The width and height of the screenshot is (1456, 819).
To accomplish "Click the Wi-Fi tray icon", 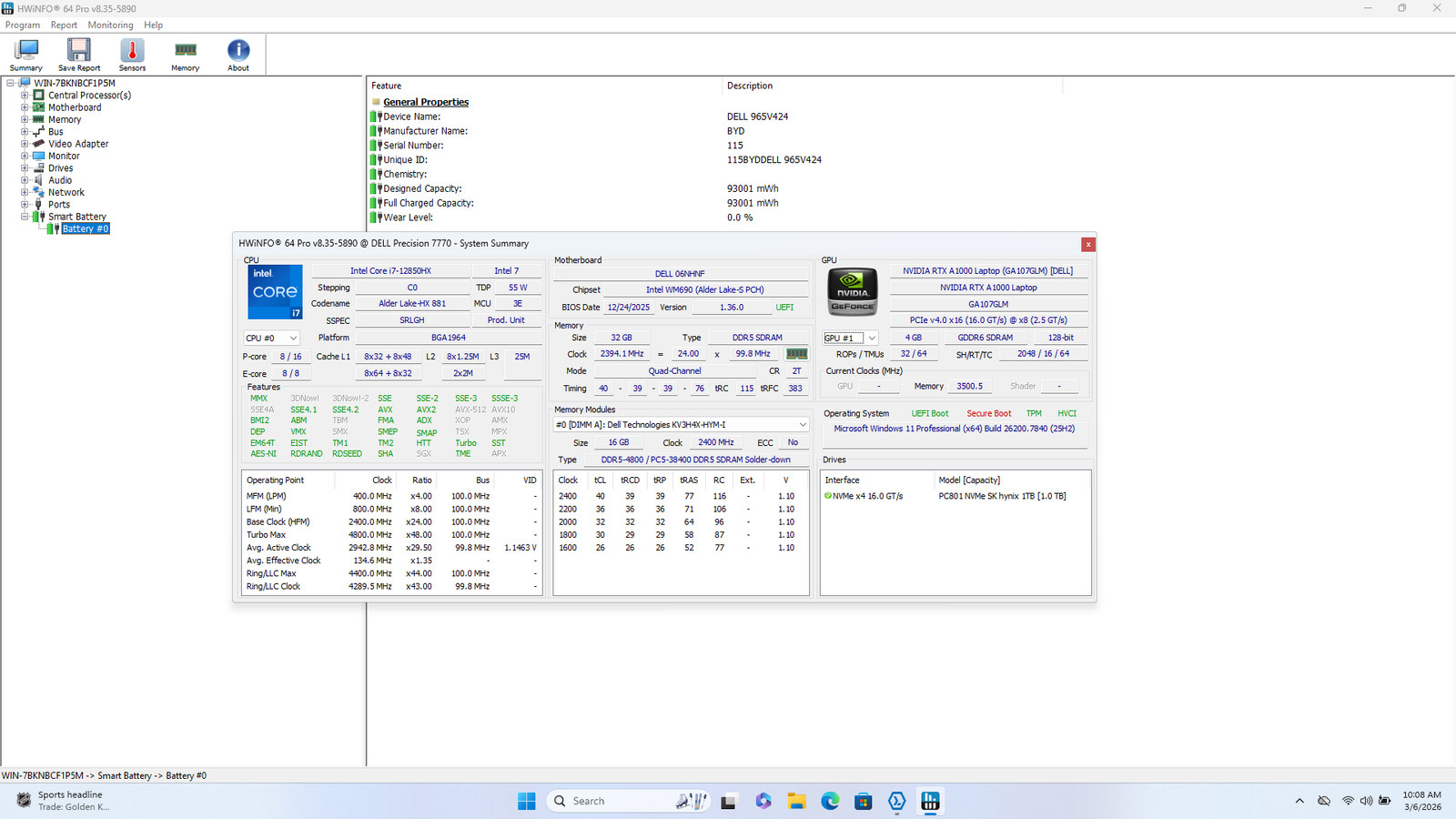I will tap(1348, 801).
